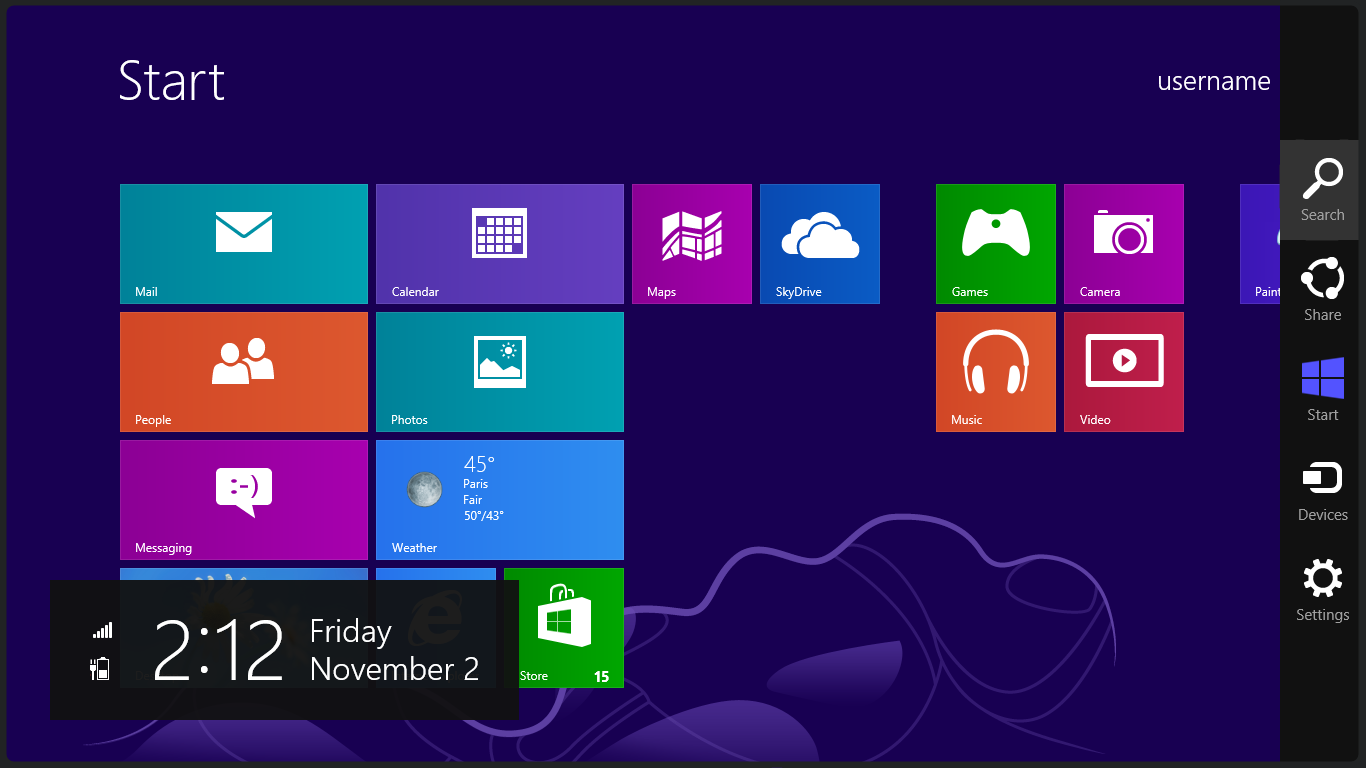The height and width of the screenshot is (768, 1366).
Task: Open the Maps tile
Action: point(692,244)
